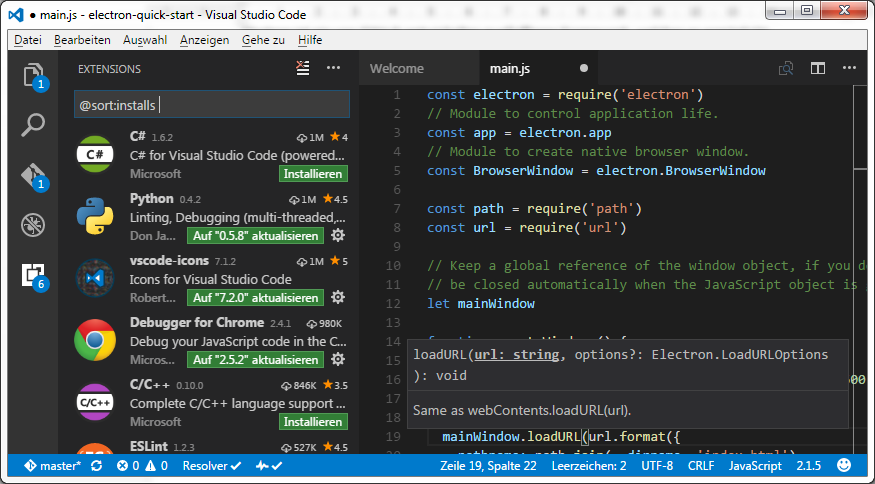This screenshot has width=875, height=484.
Task: Change language mode JavaScript
Action: click(756, 466)
